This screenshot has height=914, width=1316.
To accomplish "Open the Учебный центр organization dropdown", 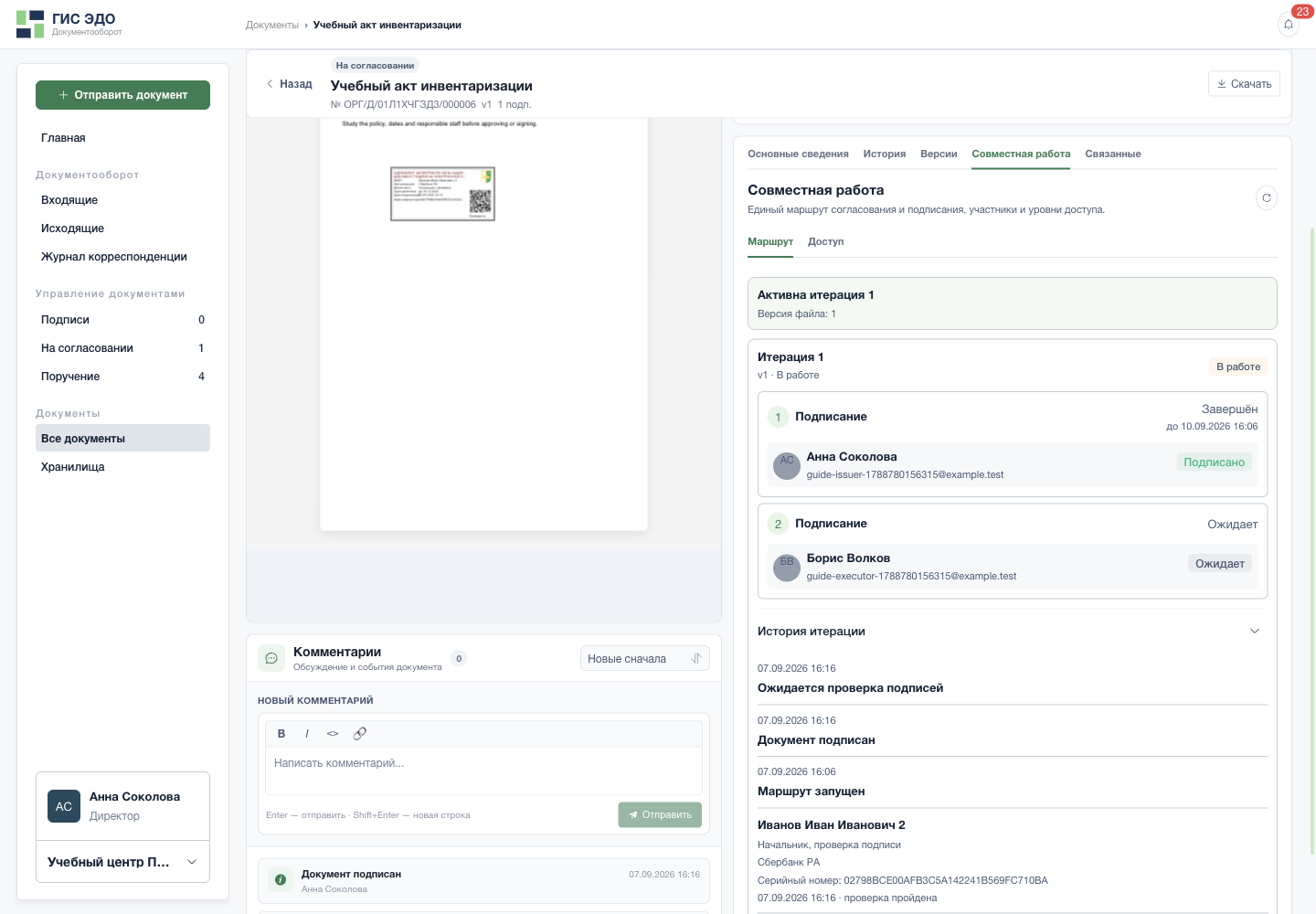I will (x=122, y=862).
